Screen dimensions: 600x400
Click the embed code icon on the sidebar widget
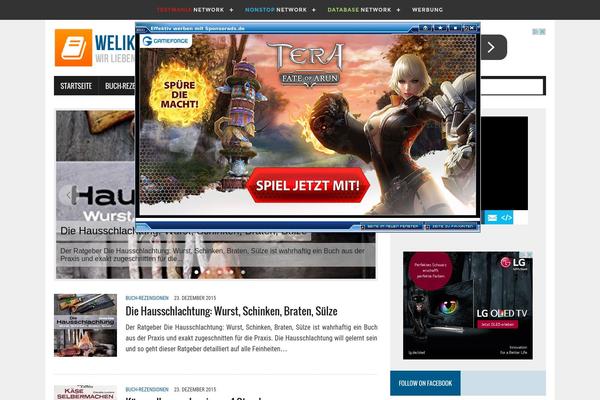(506, 218)
